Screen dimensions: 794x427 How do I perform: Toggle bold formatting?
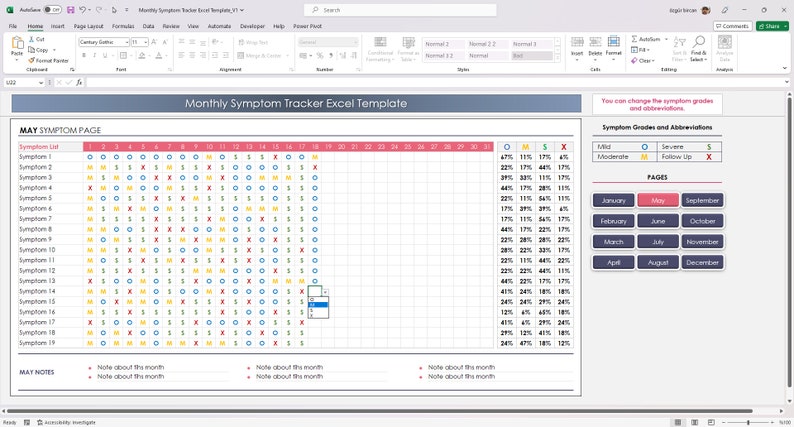(84, 55)
